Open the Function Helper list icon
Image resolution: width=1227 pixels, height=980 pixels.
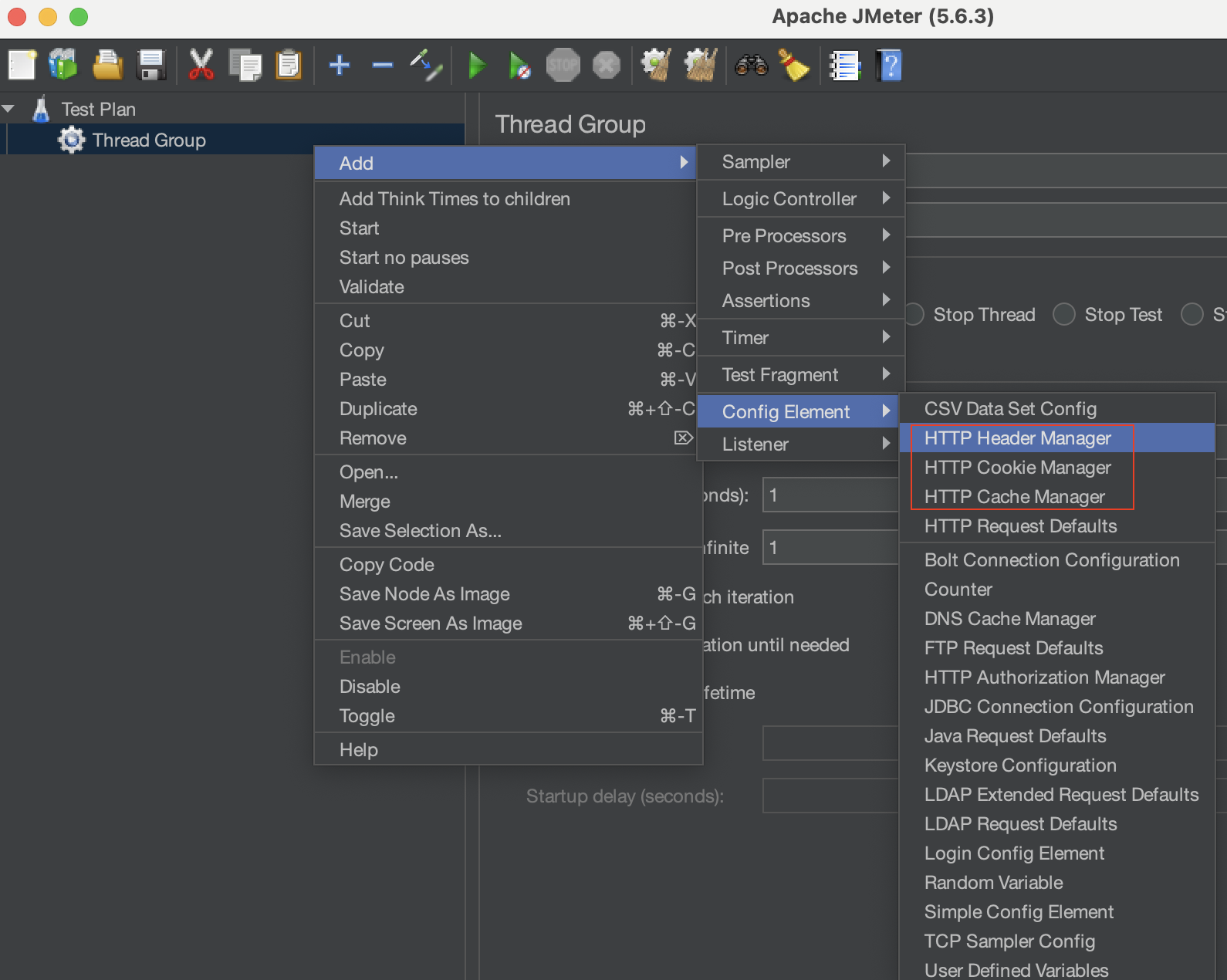pos(844,65)
